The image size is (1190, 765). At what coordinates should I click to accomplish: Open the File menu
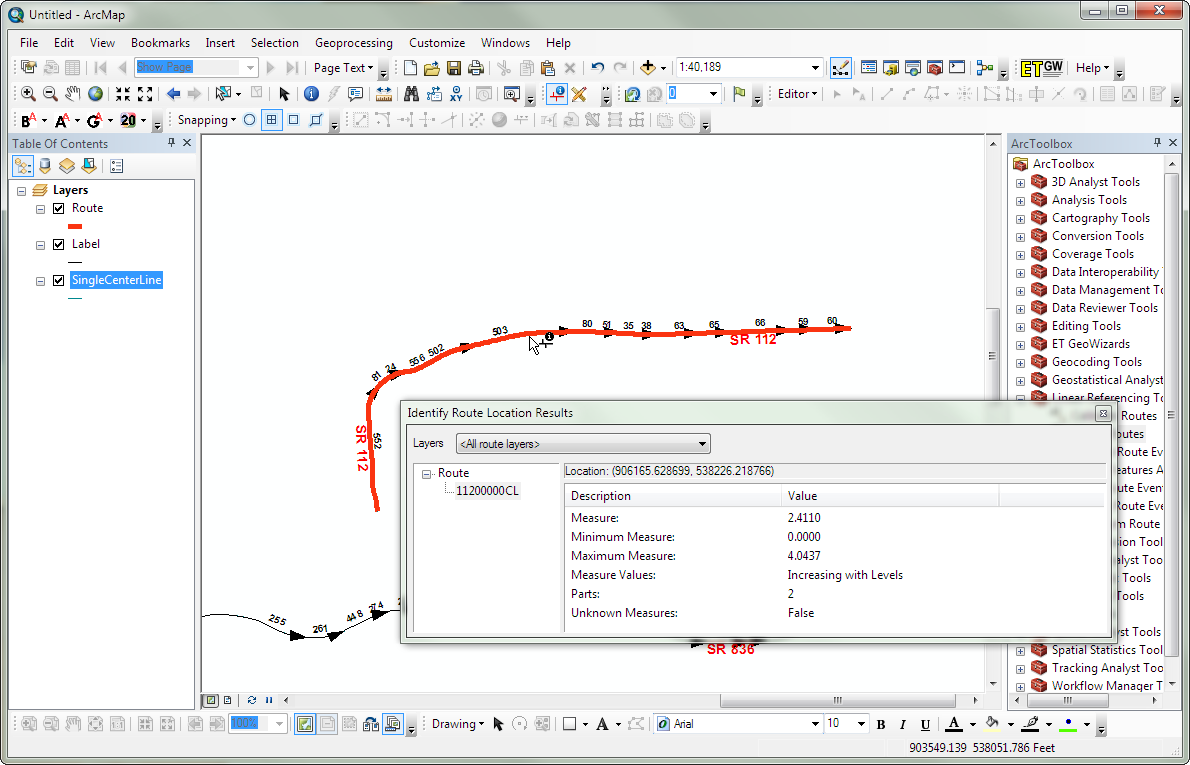point(29,42)
